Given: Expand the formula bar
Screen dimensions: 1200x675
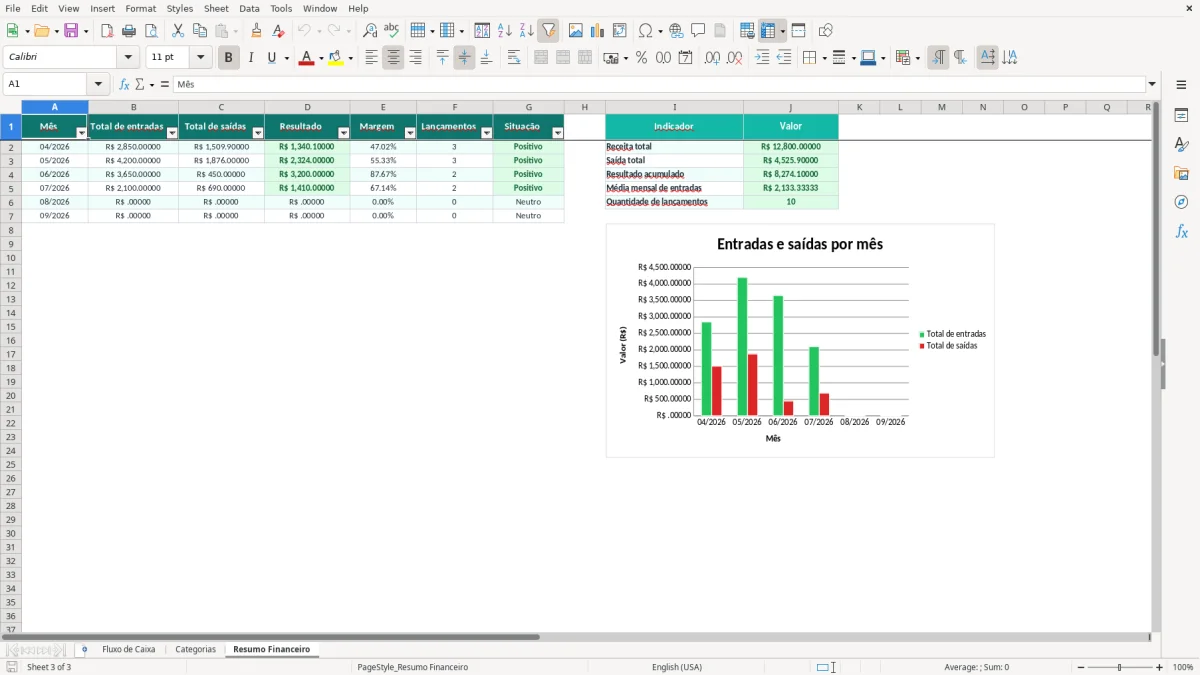Looking at the screenshot, I should coord(1152,85).
